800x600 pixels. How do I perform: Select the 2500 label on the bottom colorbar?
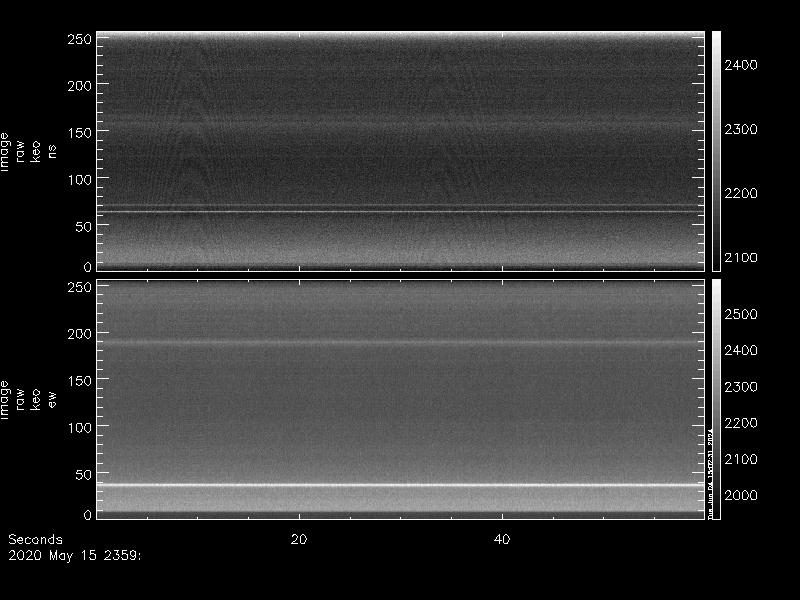point(741,314)
